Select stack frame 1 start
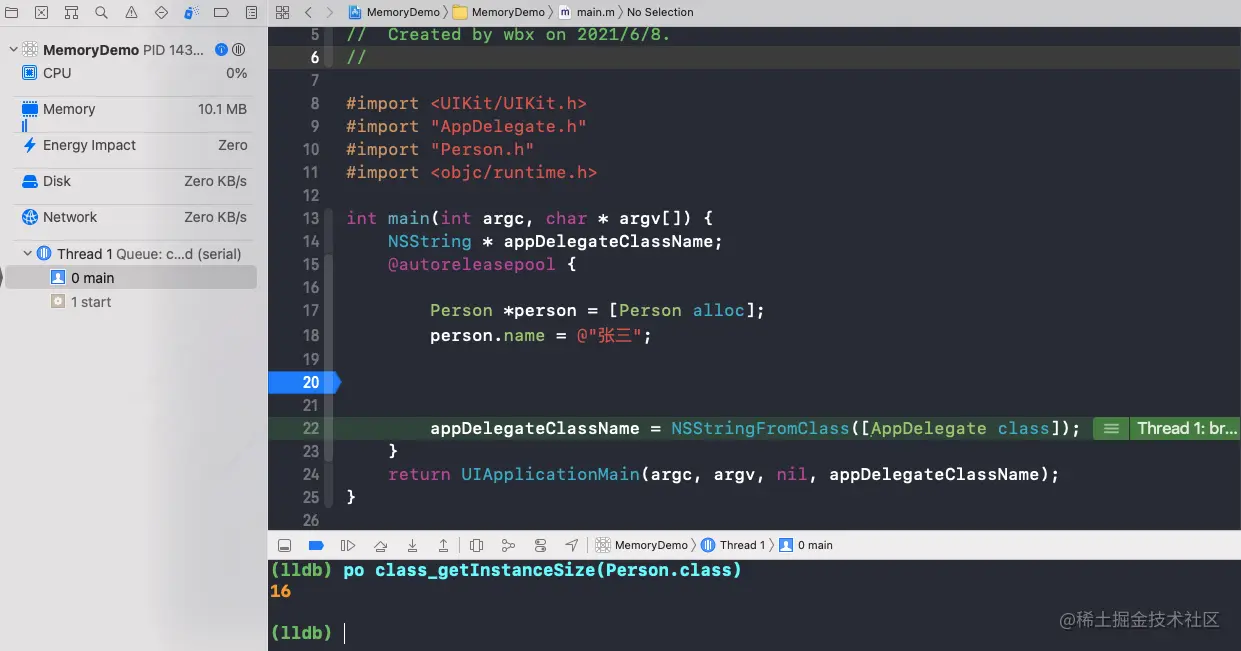 click(x=131, y=302)
